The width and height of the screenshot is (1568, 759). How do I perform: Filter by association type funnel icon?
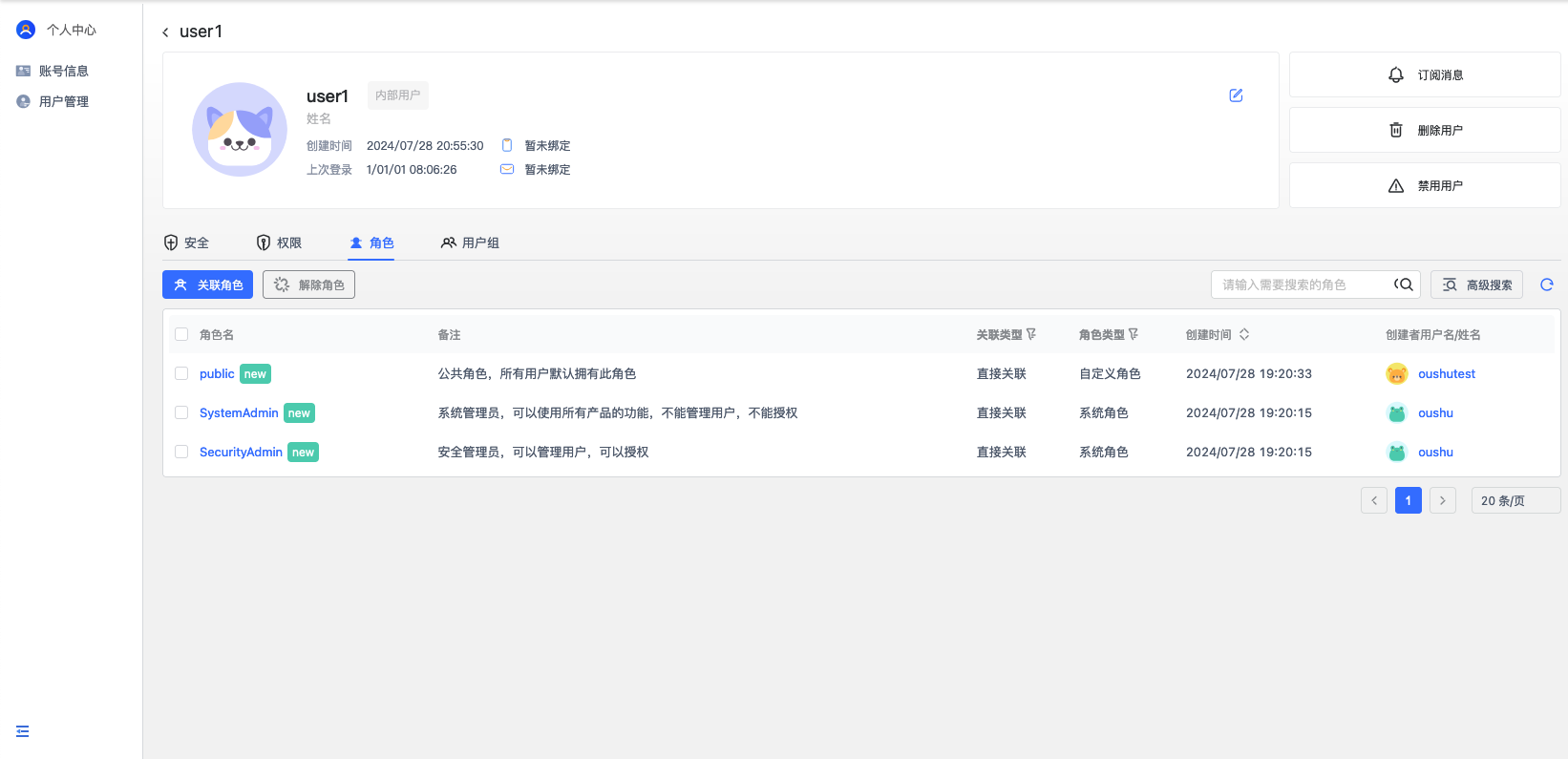[x=1031, y=334]
